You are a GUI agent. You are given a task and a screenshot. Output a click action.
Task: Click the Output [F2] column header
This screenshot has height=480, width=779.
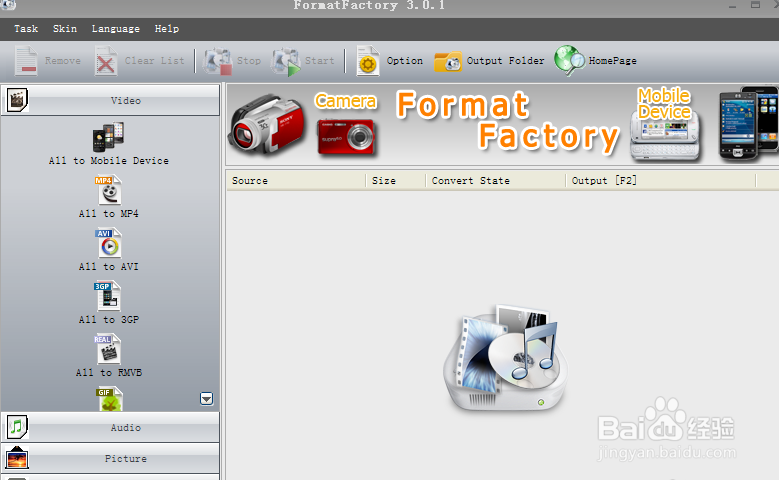(x=661, y=181)
